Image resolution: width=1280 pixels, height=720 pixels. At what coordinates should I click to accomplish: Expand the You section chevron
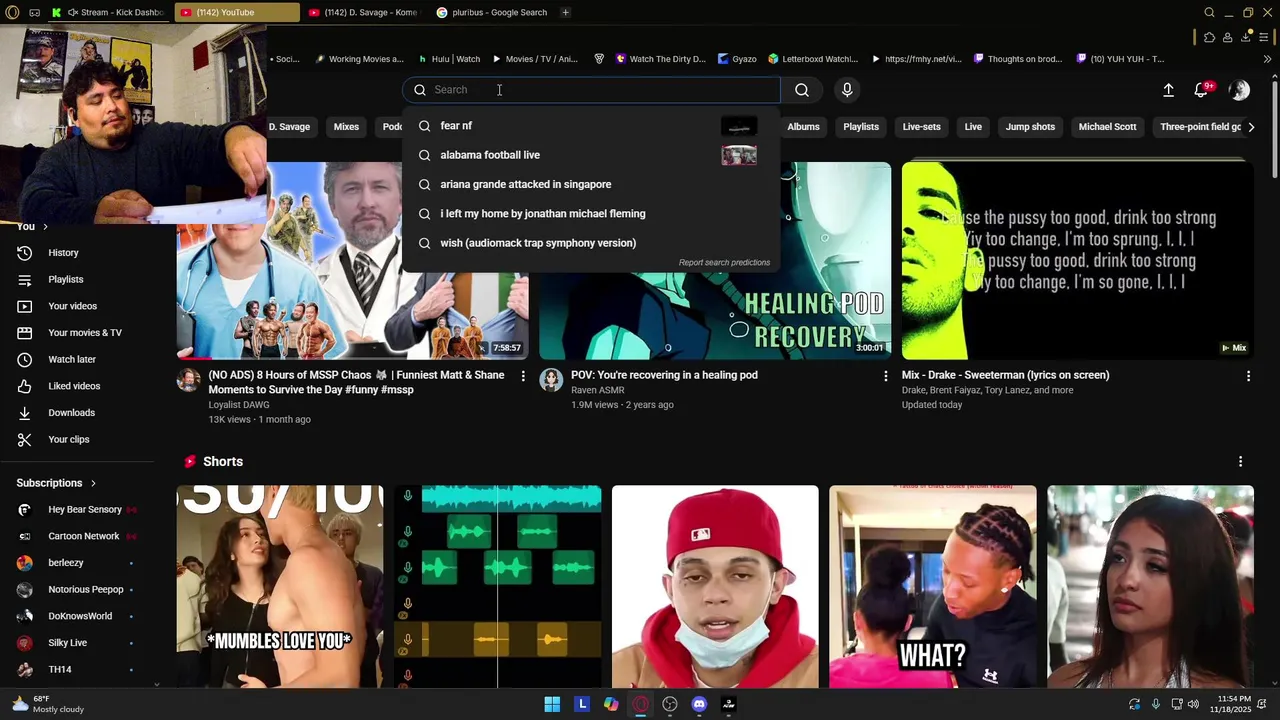click(45, 227)
